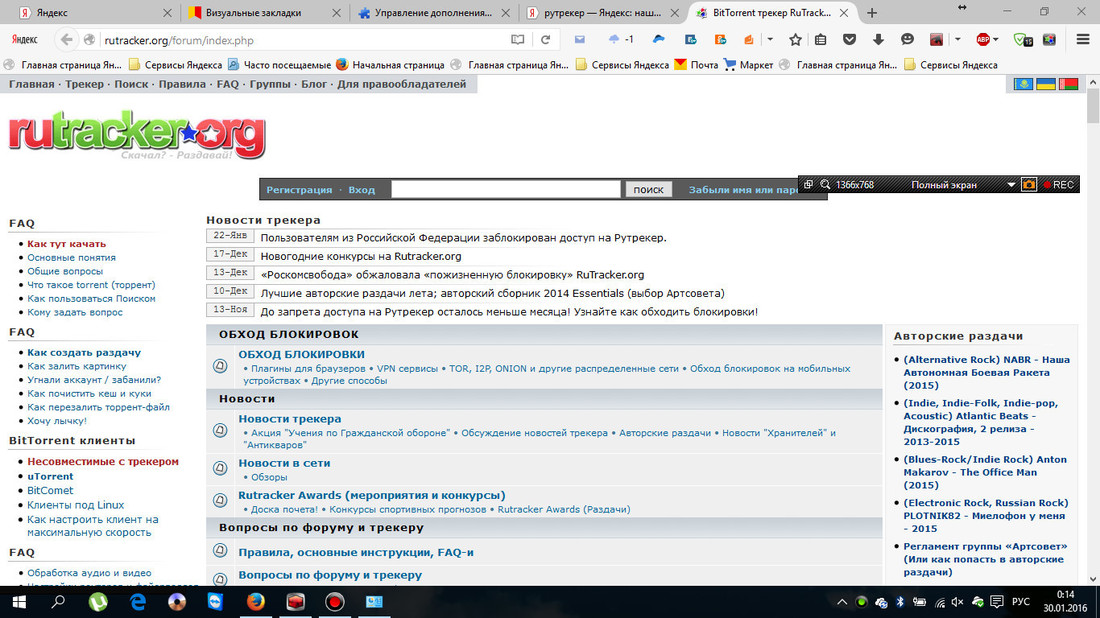This screenshot has width=1100, height=618.
Task: Bookmark this page with the star icon
Action: (795, 40)
